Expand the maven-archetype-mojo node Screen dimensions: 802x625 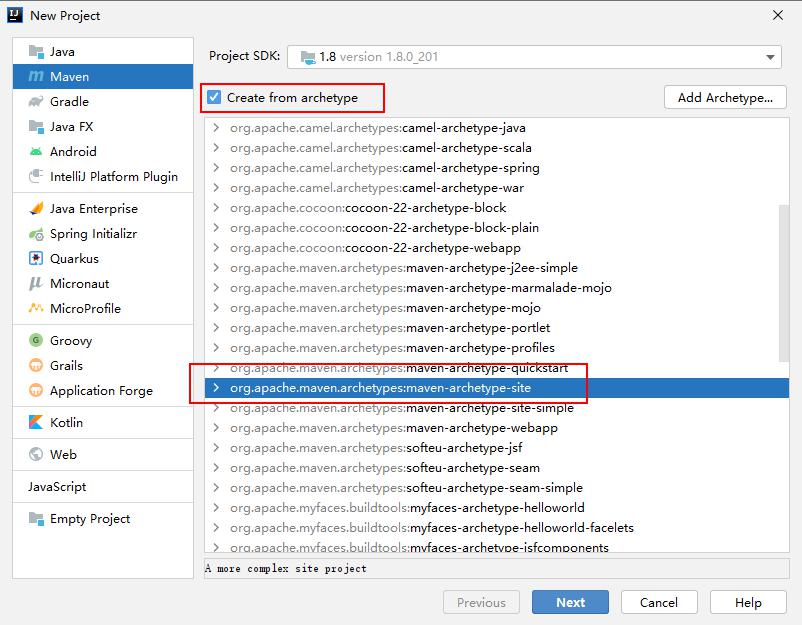tap(216, 307)
